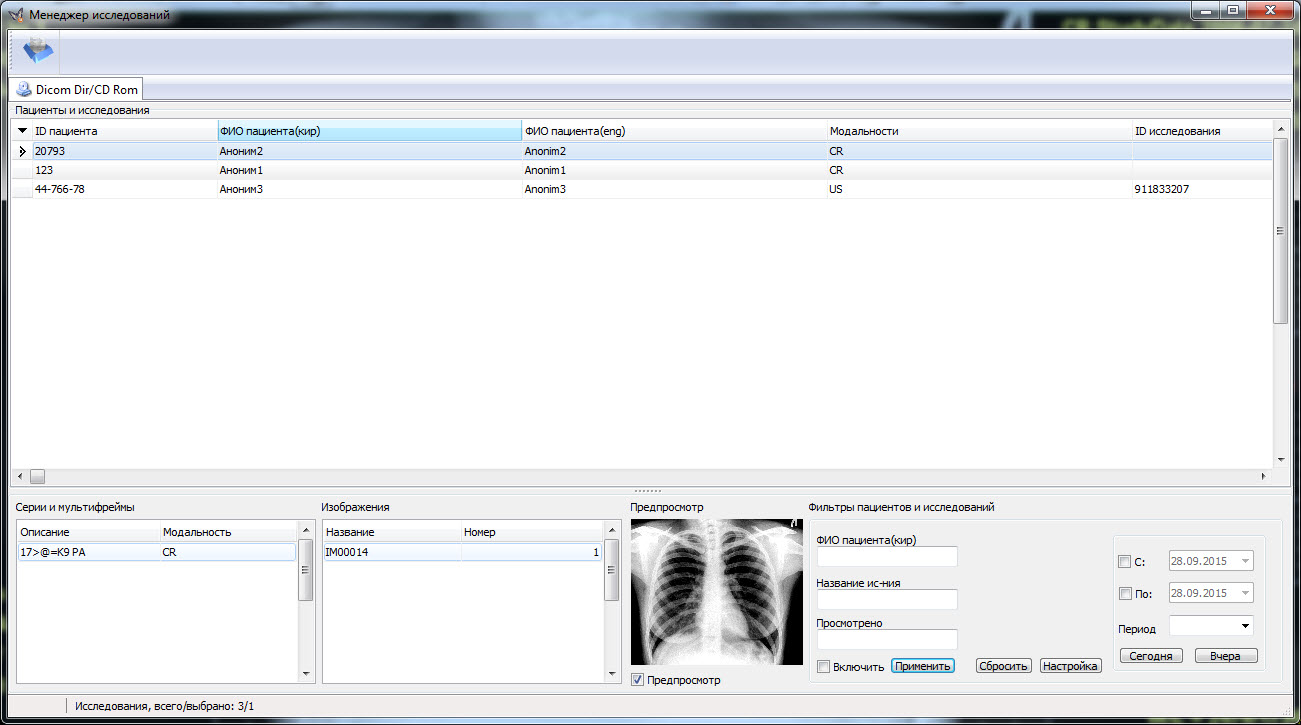
Task: Click the Сегодня button
Action: click(1151, 656)
